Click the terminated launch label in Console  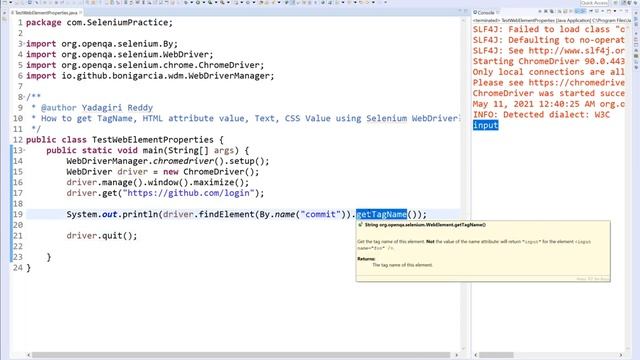pyautogui.click(x=552, y=20)
